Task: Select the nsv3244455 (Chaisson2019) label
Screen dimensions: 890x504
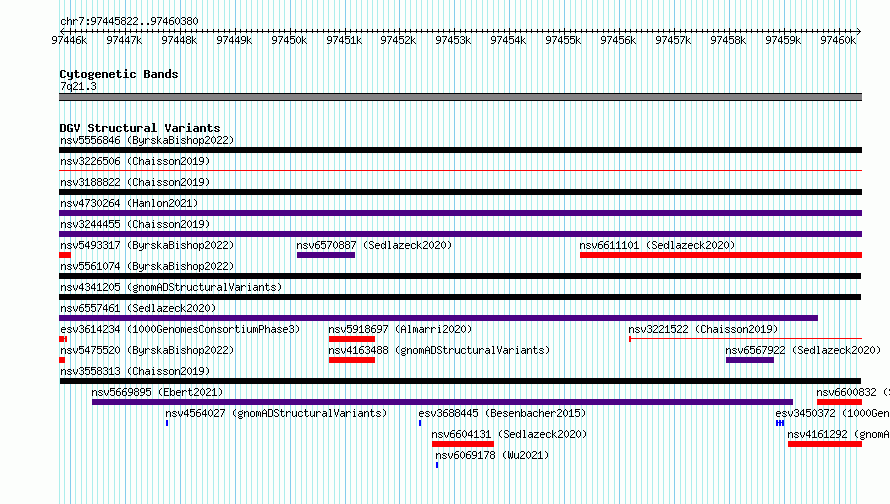Action: pyautogui.click(x=135, y=224)
